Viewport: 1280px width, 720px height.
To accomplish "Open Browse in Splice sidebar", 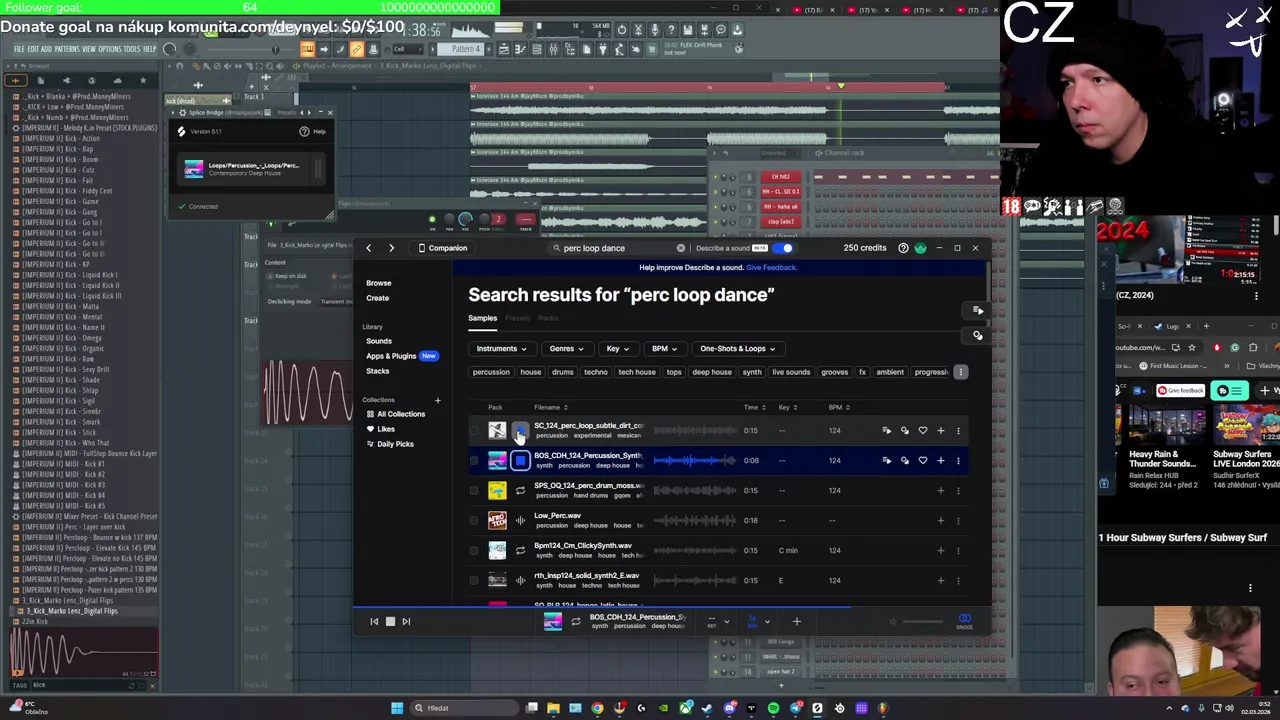I will pos(378,283).
